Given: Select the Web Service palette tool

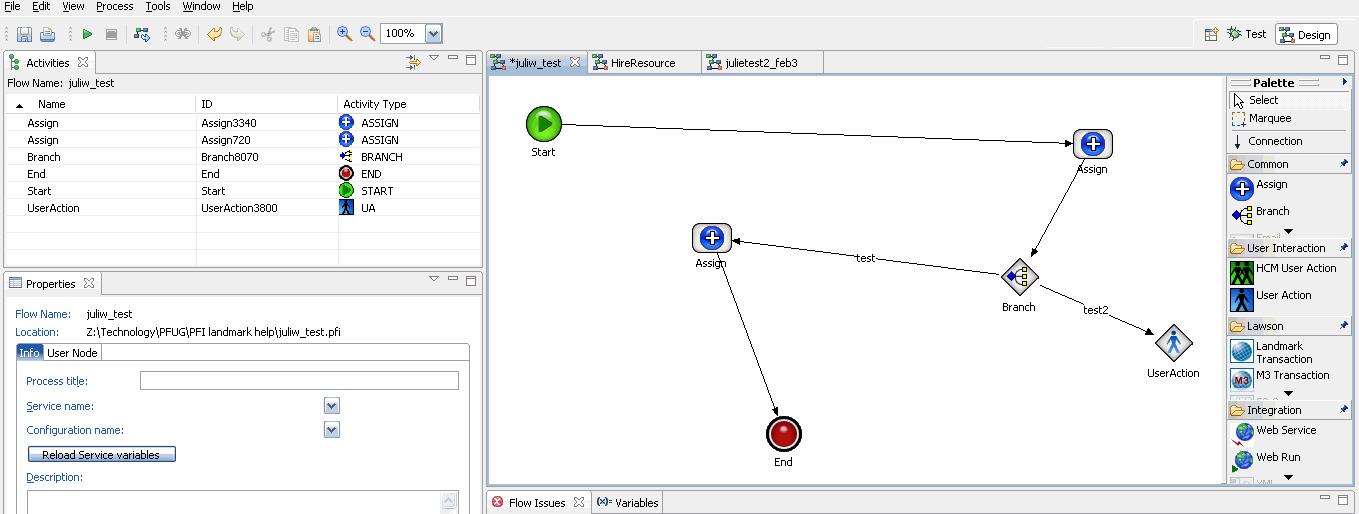Looking at the screenshot, I should pos(1284,431).
